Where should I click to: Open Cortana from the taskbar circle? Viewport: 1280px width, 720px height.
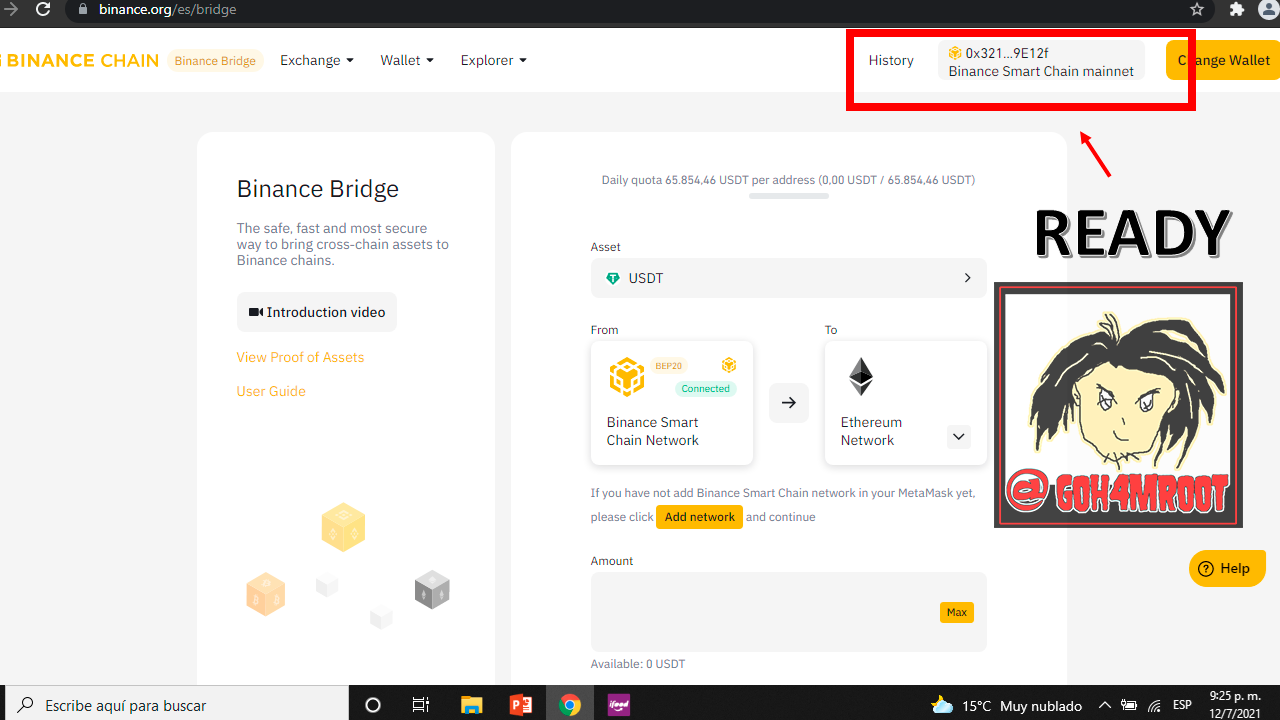click(x=373, y=705)
